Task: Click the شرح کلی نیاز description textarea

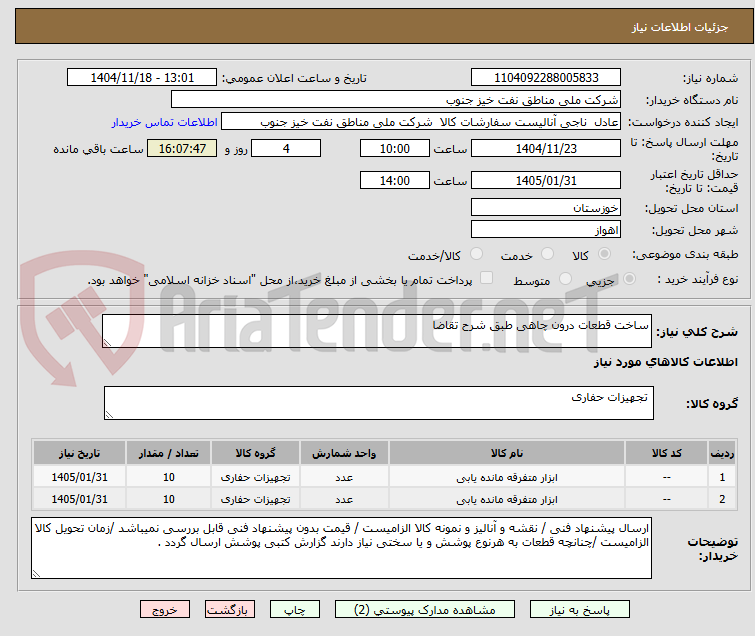Action: [377, 331]
